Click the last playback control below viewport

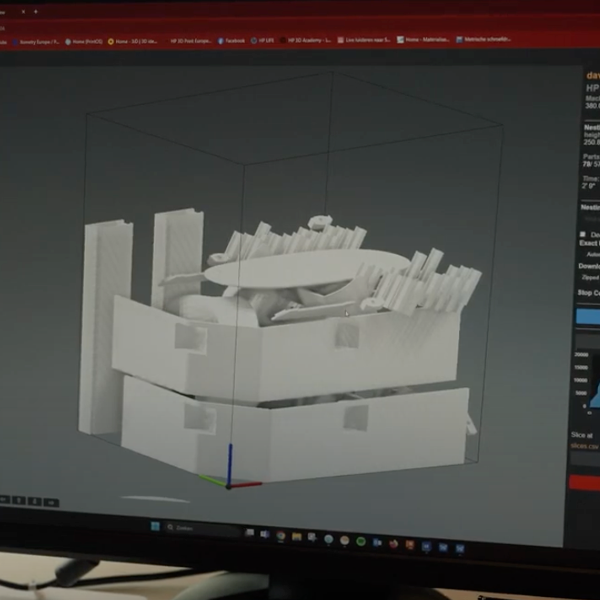tap(51, 502)
